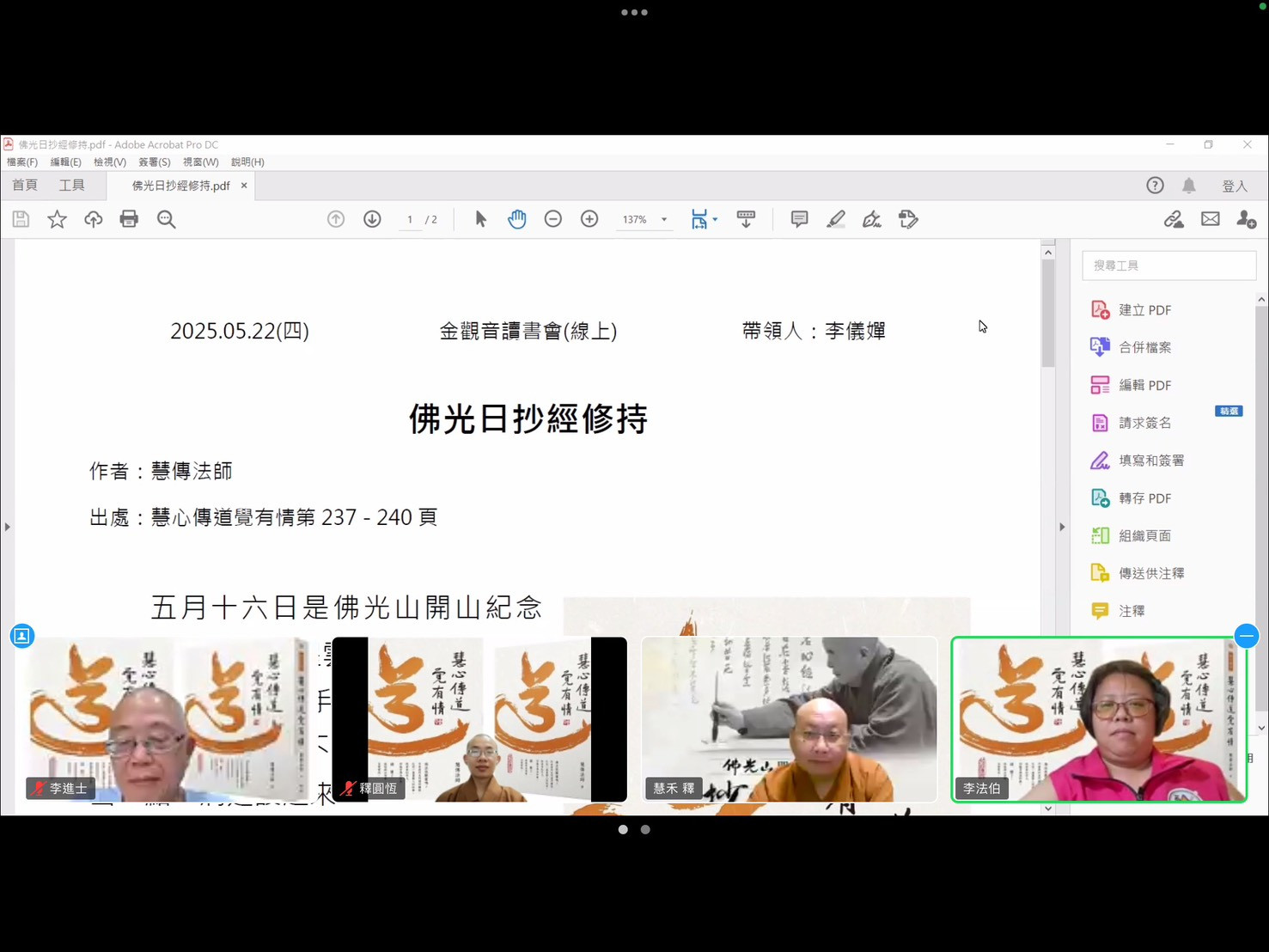Type in the 搜尋工具 search field
Image resolution: width=1269 pixels, height=952 pixels.
pos(1168,265)
